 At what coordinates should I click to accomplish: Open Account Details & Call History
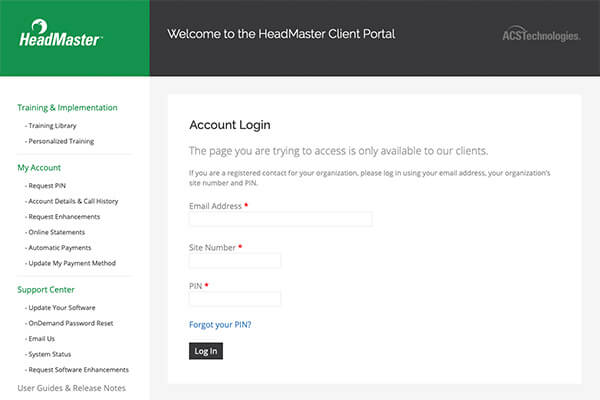pyautogui.click(x=73, y=201)
